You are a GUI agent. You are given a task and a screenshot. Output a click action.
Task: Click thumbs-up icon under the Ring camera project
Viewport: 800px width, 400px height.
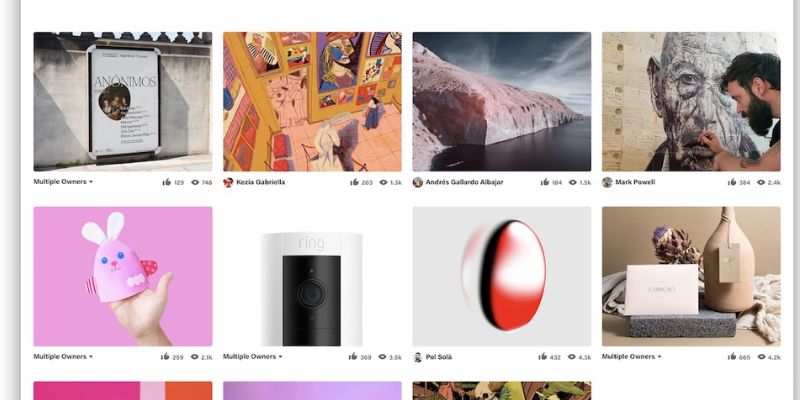353,357
